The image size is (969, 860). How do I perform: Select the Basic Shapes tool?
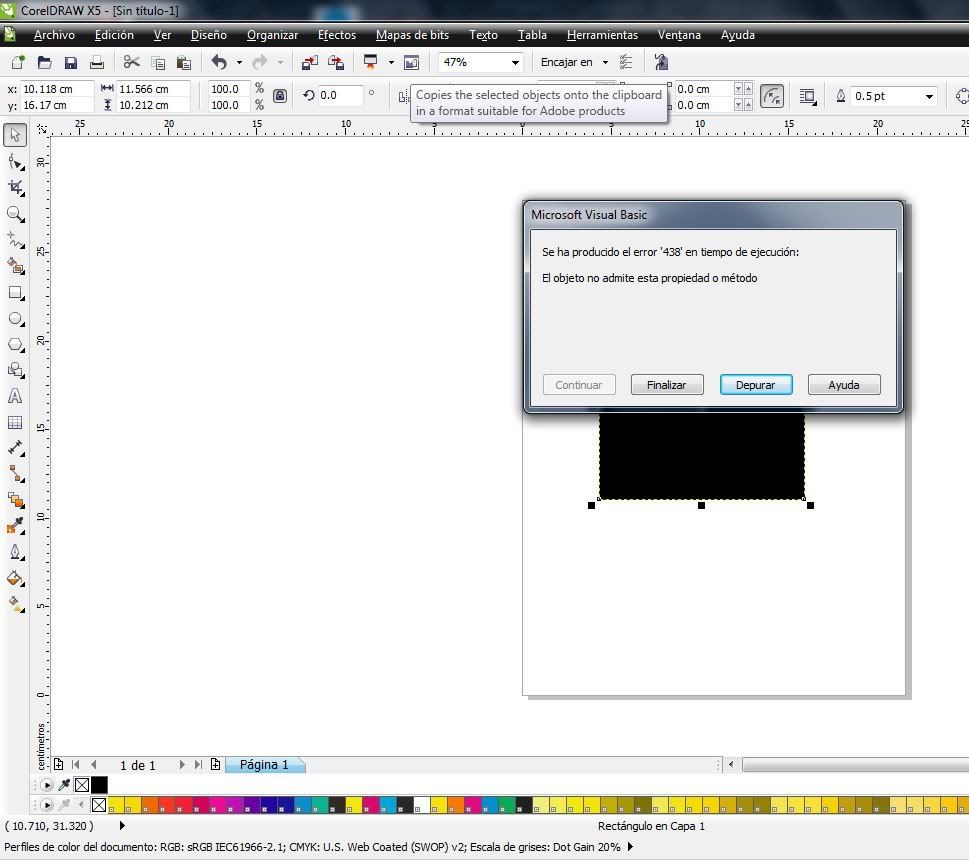15,370
